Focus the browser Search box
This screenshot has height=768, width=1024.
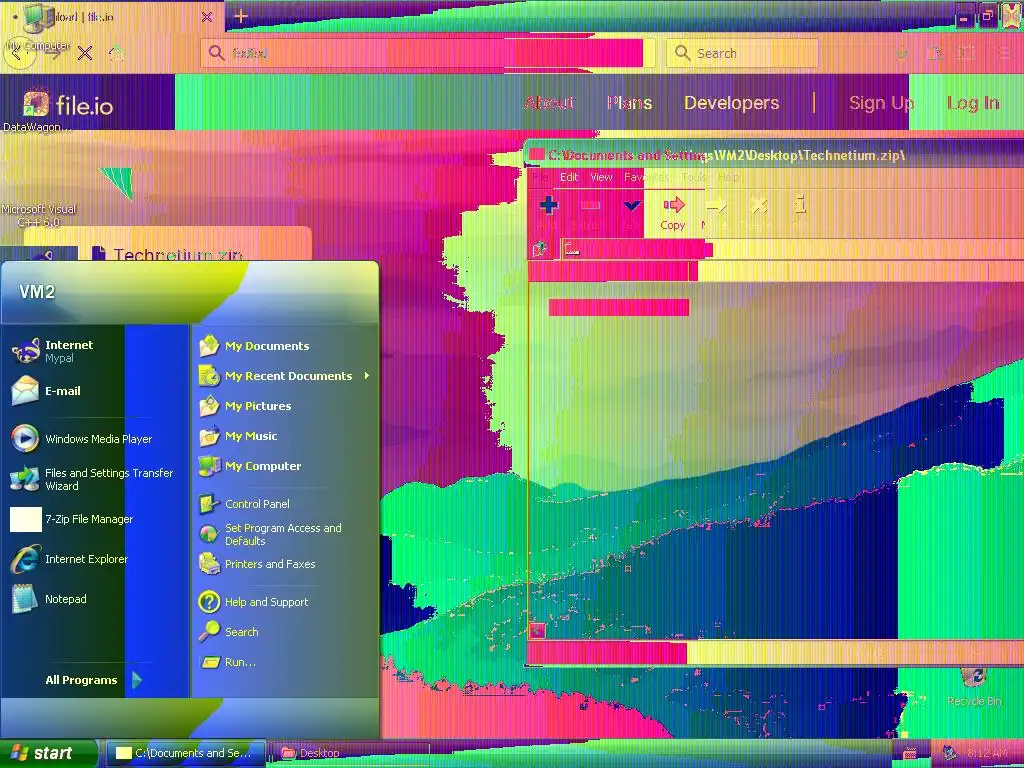pos(742,53)
